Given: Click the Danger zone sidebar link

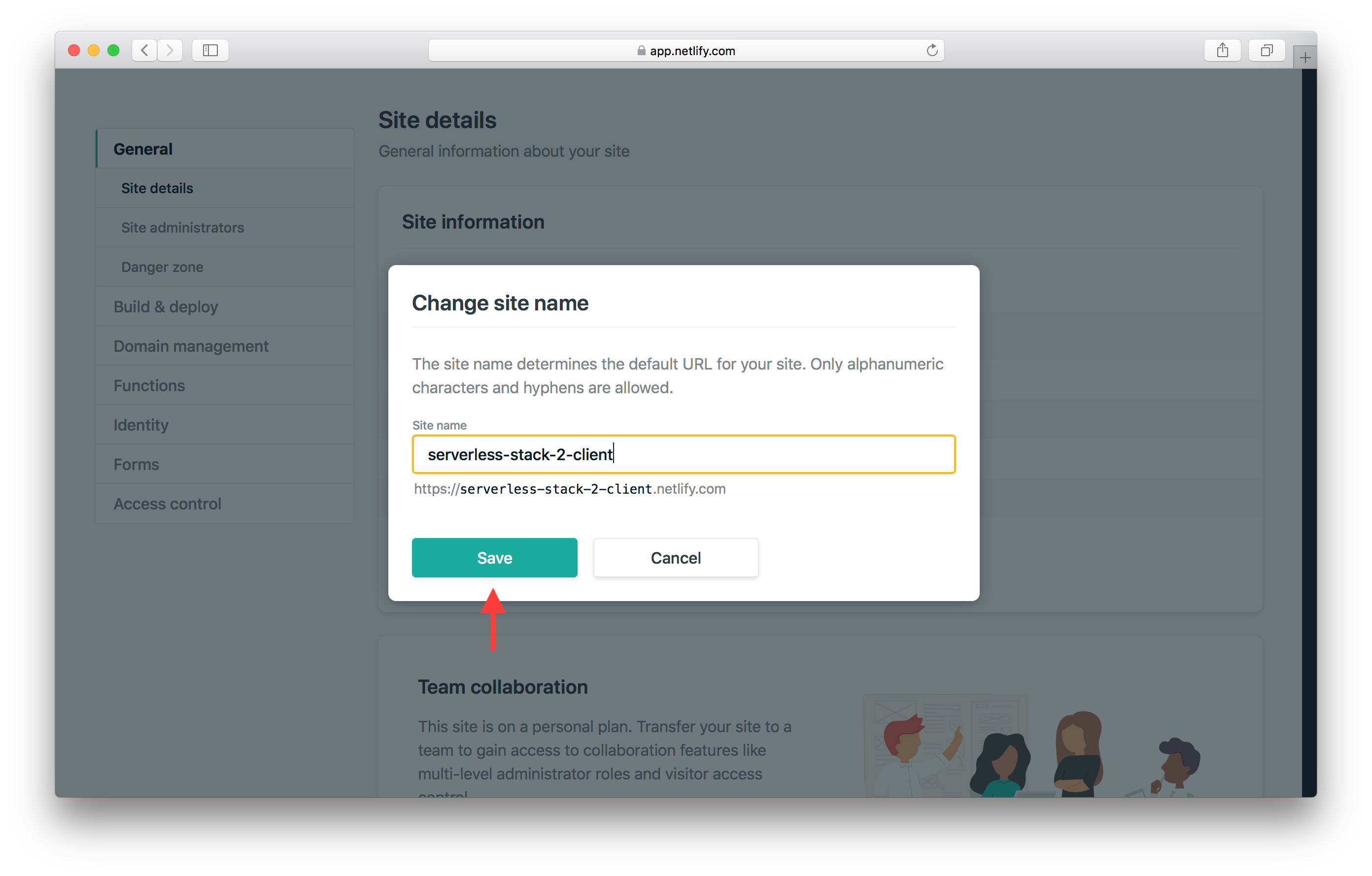Looking at the screenshot, I should pos(162,267).
